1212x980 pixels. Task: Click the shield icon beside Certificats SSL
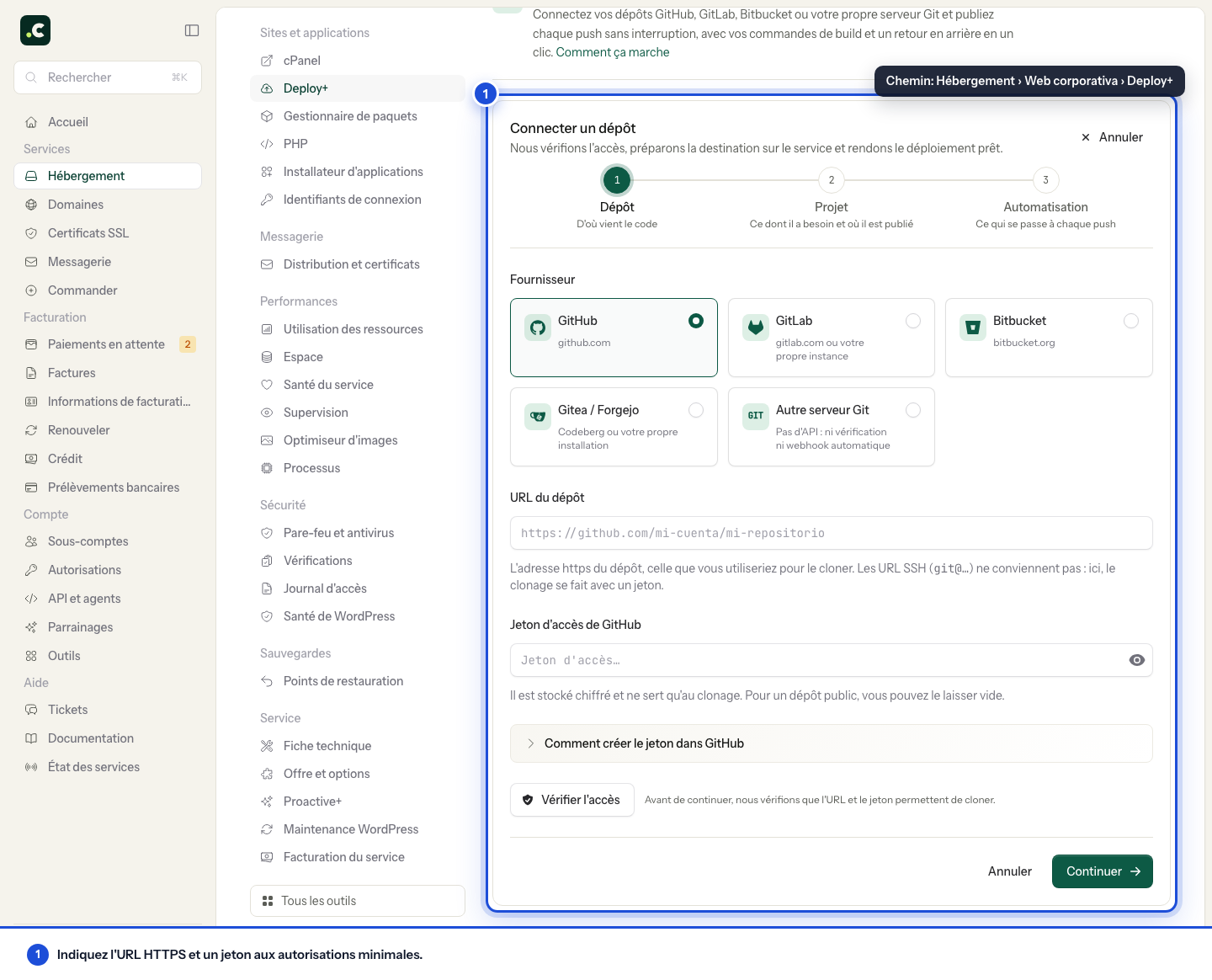click(x=31, y=233)
